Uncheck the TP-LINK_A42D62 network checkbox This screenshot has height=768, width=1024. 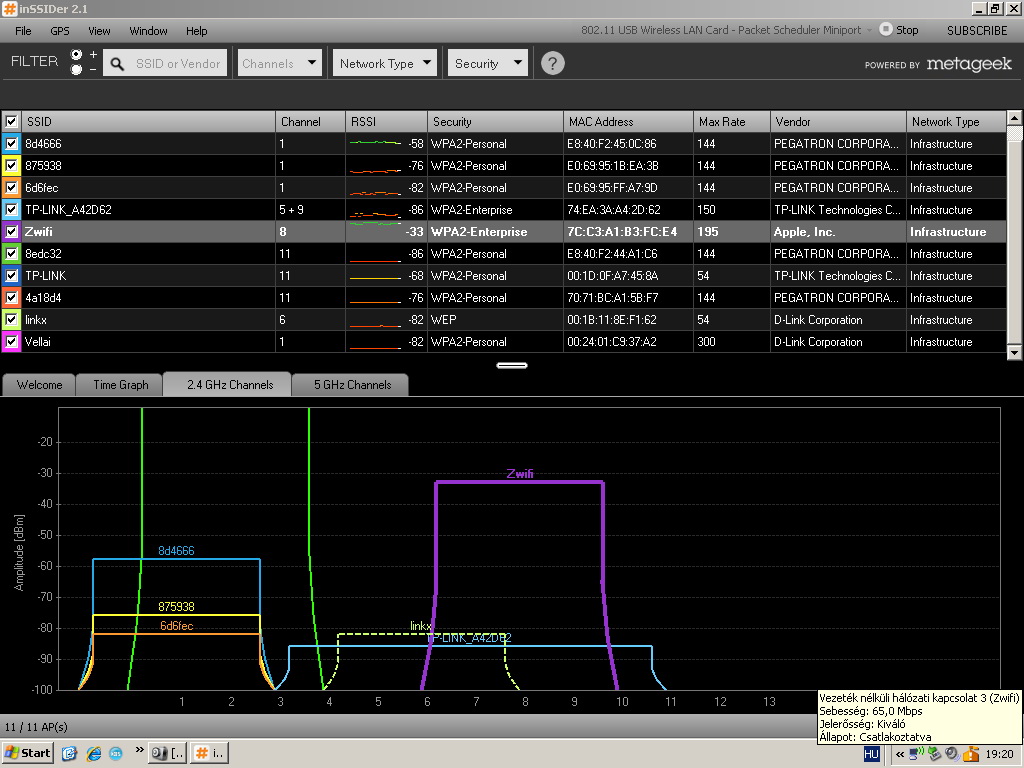11,210
